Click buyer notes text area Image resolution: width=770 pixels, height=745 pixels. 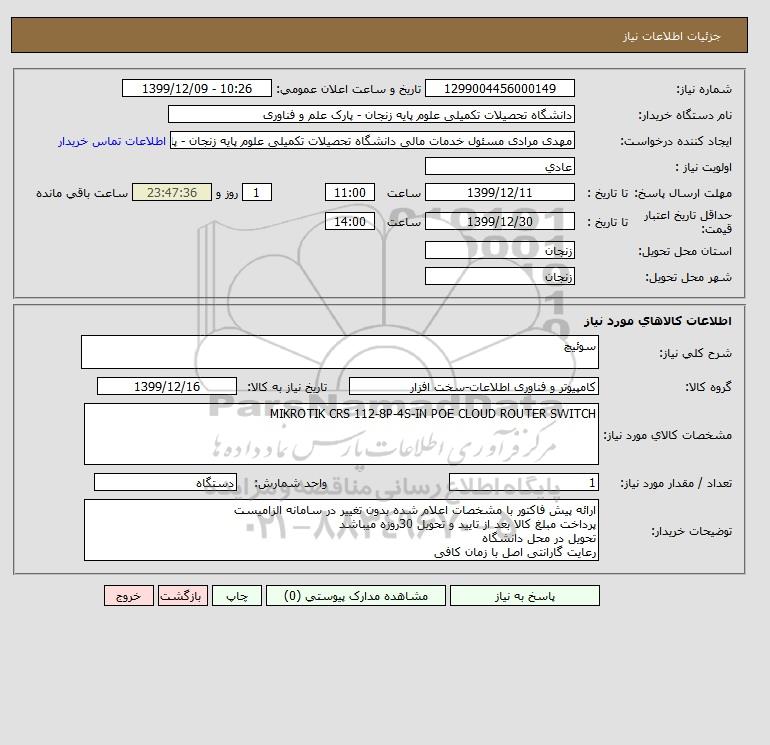tap(341, 530)
